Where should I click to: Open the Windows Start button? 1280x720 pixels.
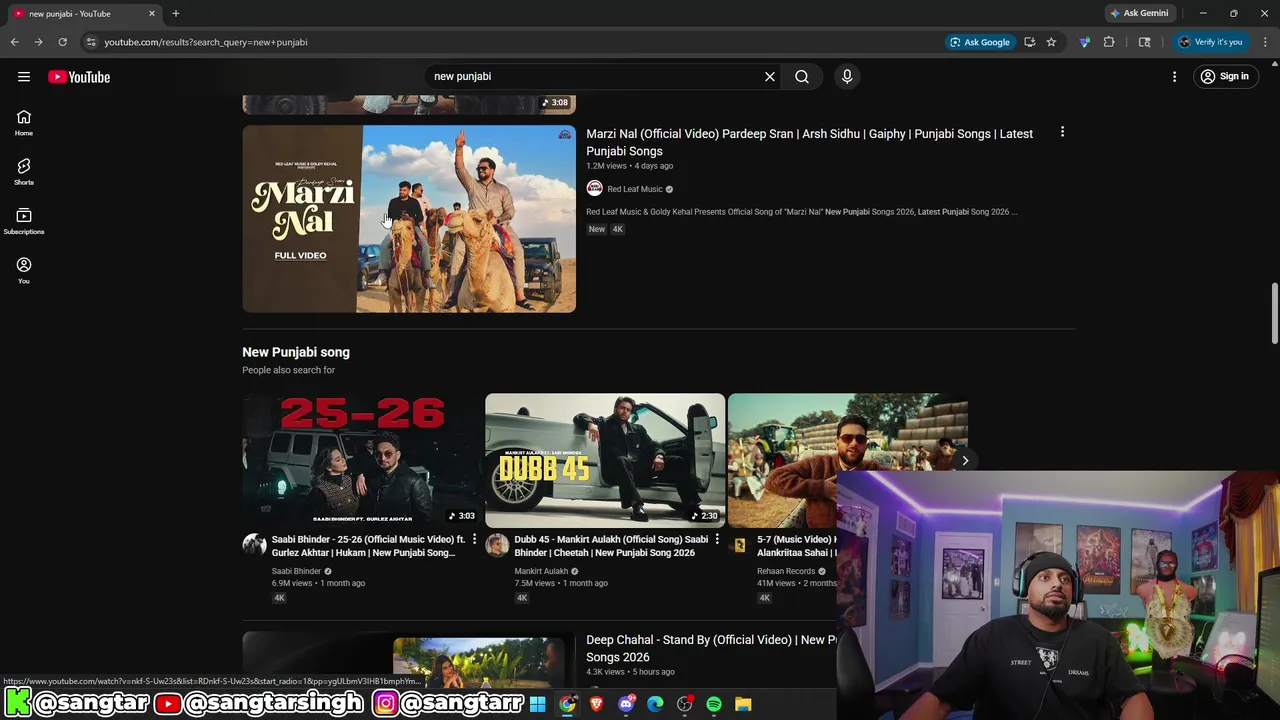click(x=537, y=704)
